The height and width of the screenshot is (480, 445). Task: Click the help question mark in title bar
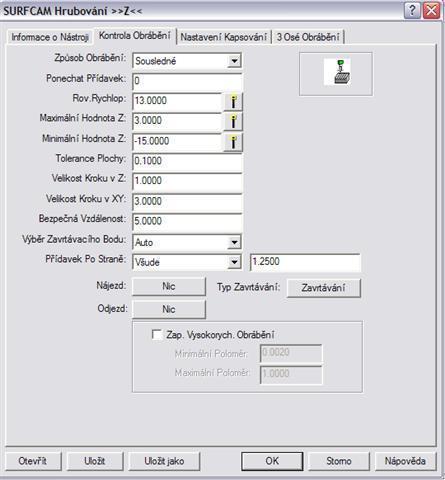[412, 11]
